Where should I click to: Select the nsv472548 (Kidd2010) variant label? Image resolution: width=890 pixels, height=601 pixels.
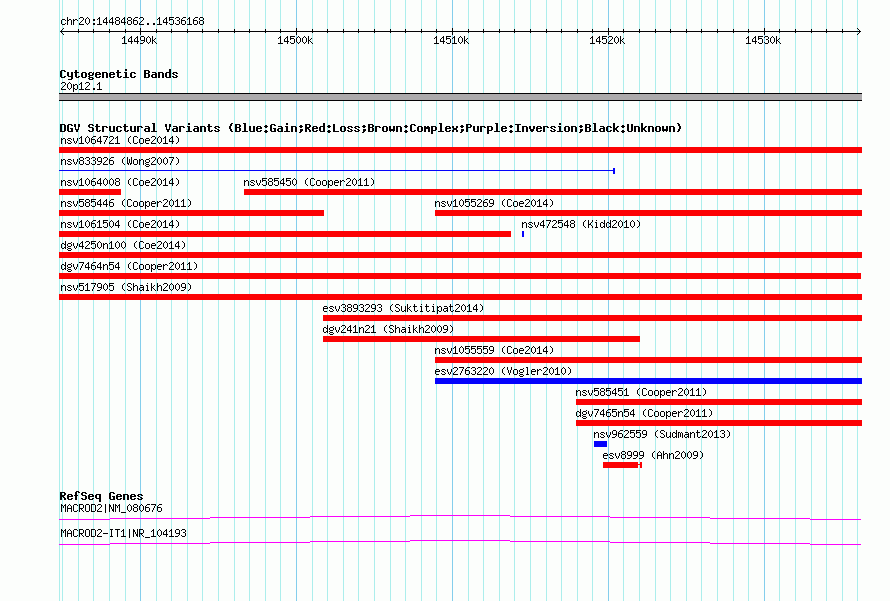[581, 224]
